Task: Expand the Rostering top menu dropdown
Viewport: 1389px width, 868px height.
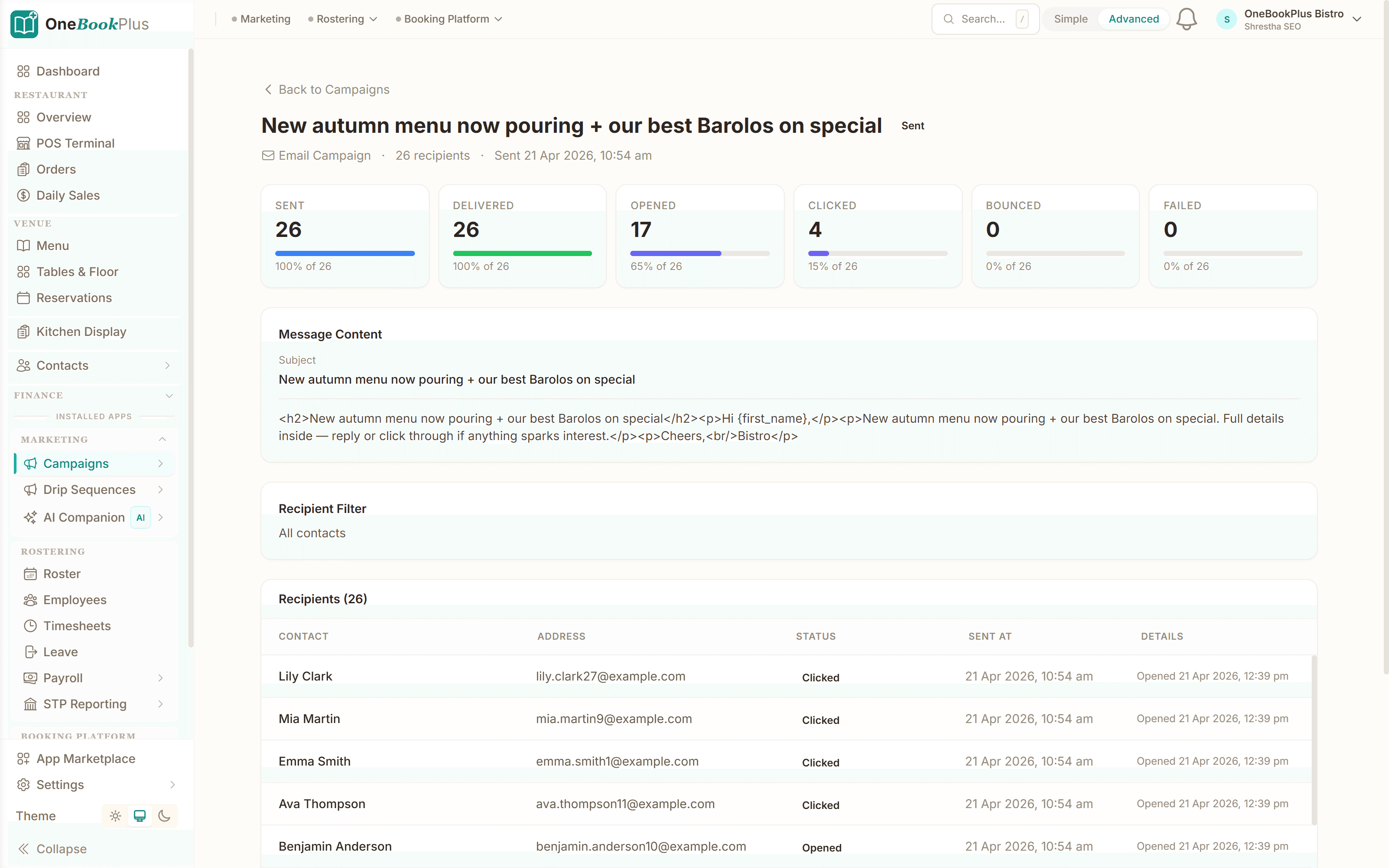Action: click(x=342, y=19)
